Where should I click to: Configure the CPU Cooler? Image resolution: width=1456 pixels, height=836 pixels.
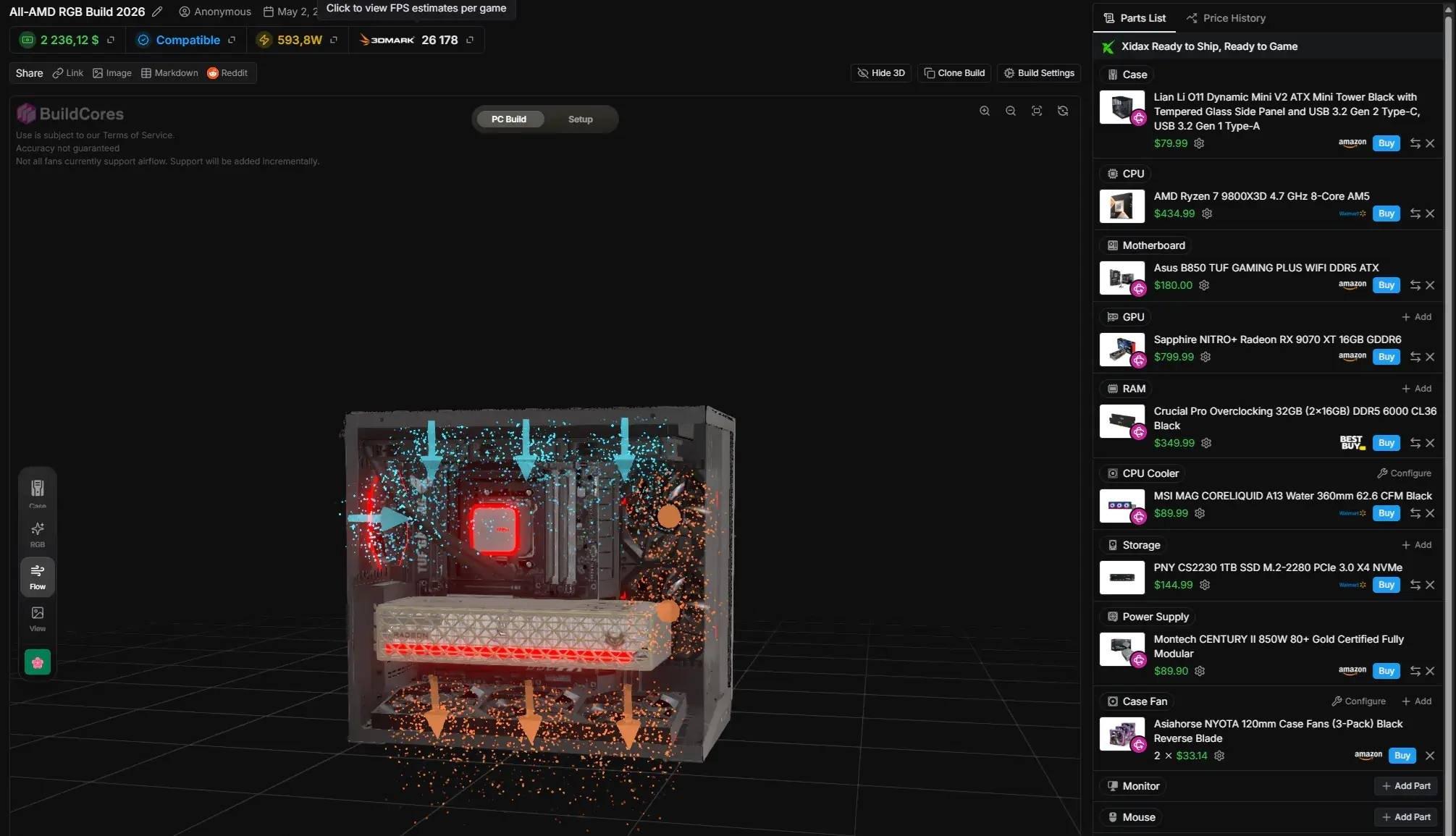tap(1404, 473)
